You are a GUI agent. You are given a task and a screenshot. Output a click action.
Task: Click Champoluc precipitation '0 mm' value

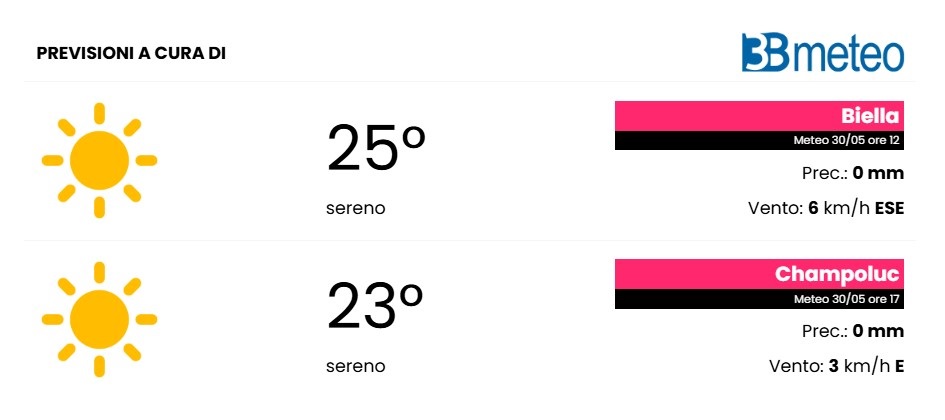[878, 331]
